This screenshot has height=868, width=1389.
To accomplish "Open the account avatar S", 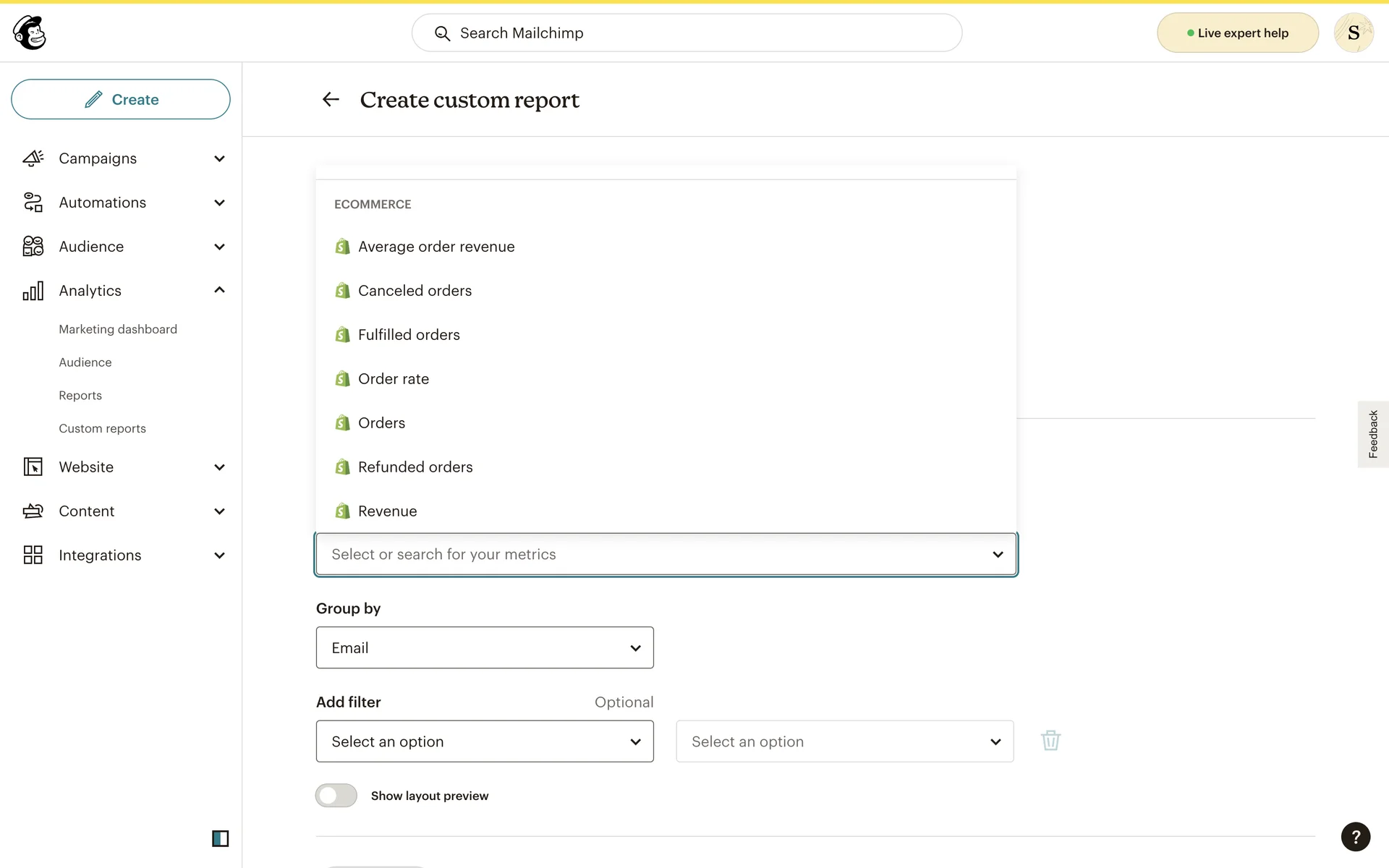I will point(1353,33).
